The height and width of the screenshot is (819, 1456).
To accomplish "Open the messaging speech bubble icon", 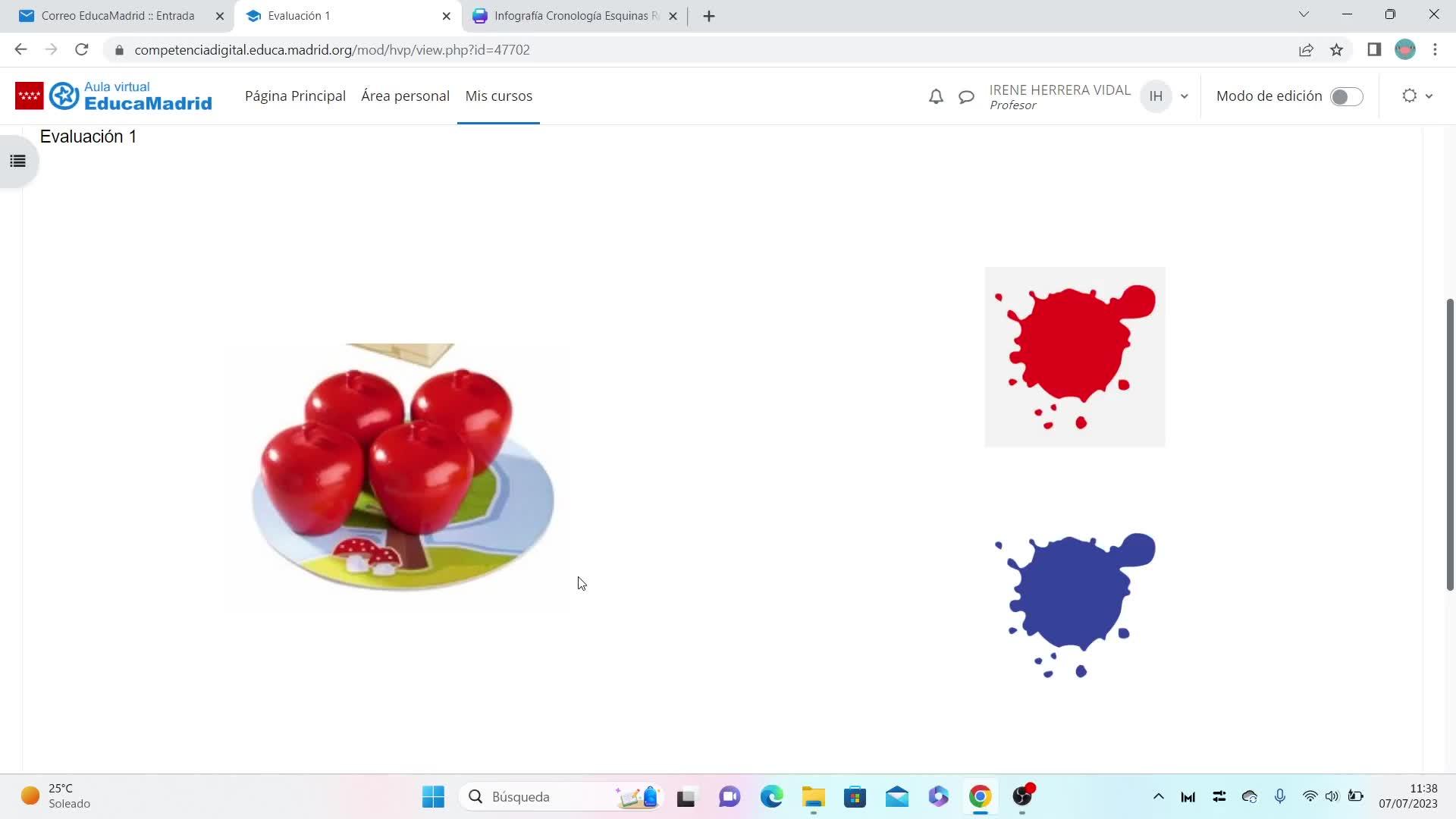I will click(x=966, y=96).
